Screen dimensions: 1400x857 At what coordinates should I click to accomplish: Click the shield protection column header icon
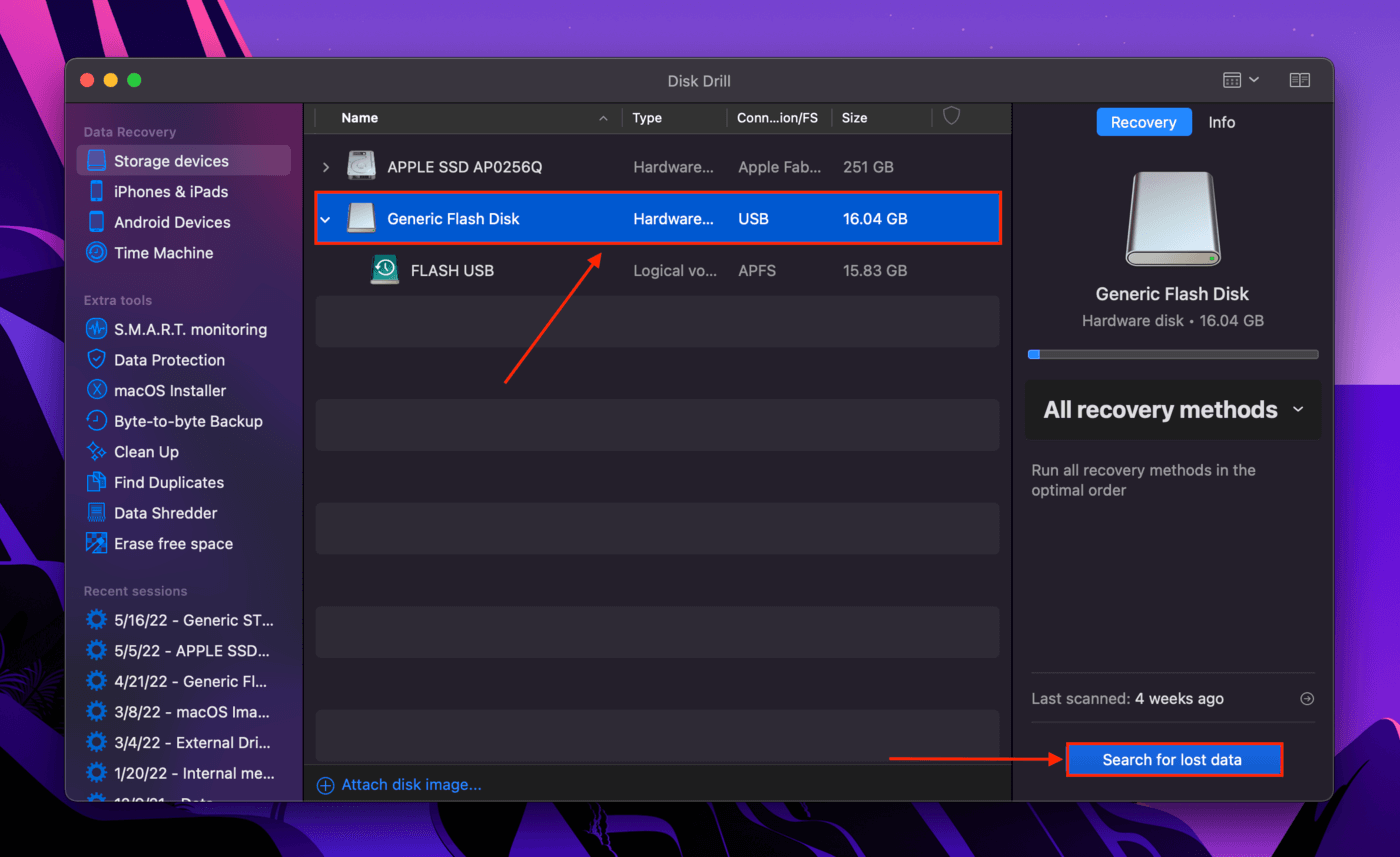[952, 117]
